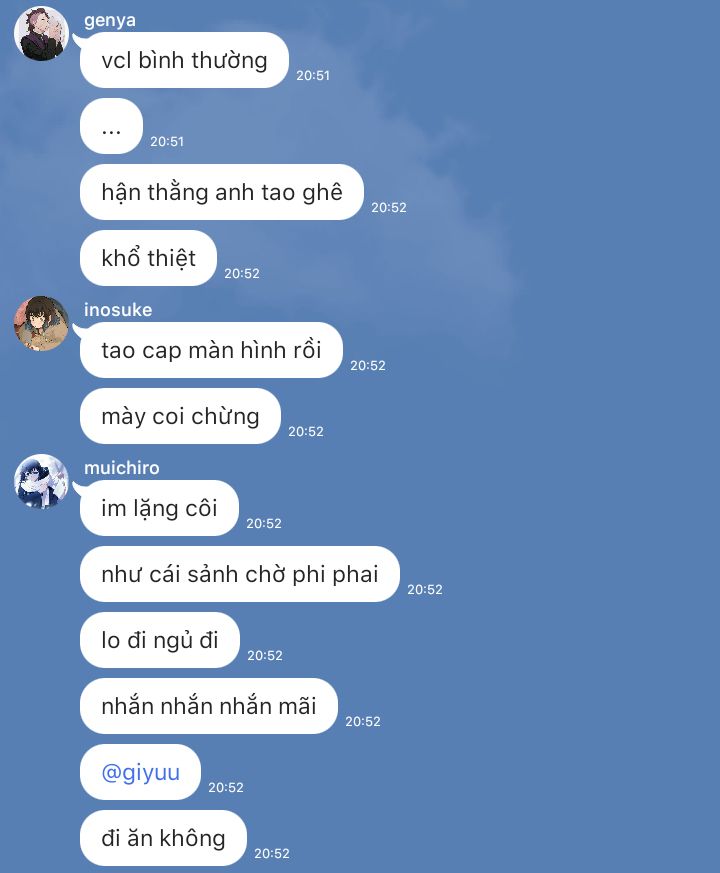Select the 'vcl bình thường' message bubble
This screenshot has width=720, height=873.
184,60
